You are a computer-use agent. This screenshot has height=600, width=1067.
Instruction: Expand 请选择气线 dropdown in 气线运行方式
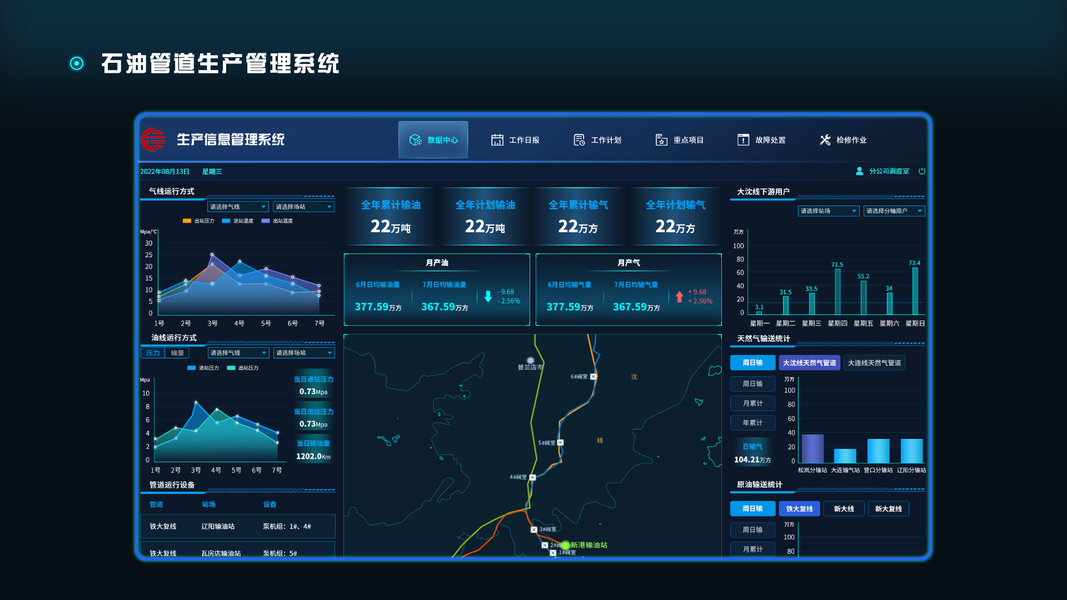(237, 206)
